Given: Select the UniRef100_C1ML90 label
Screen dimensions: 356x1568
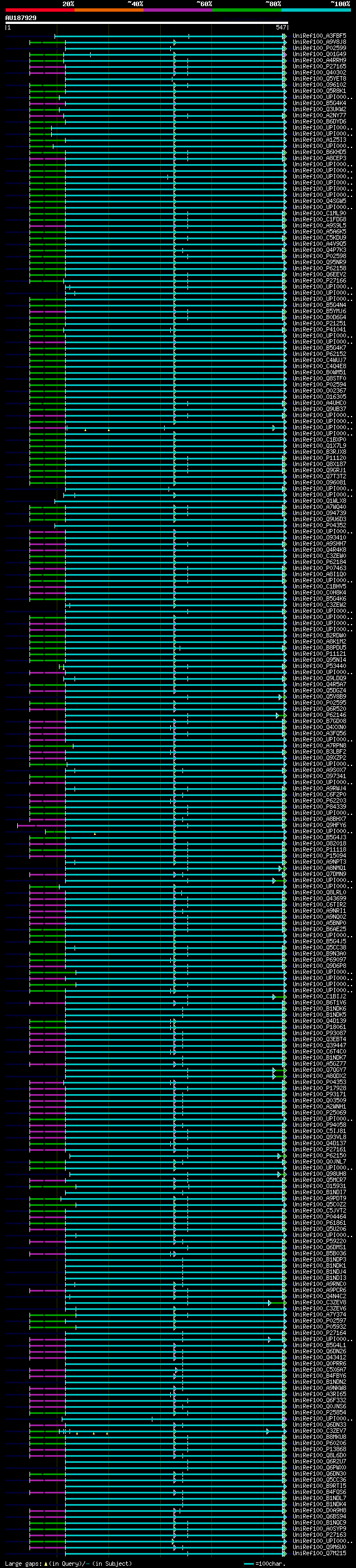Looking at the screenshot, I should 319,214.
